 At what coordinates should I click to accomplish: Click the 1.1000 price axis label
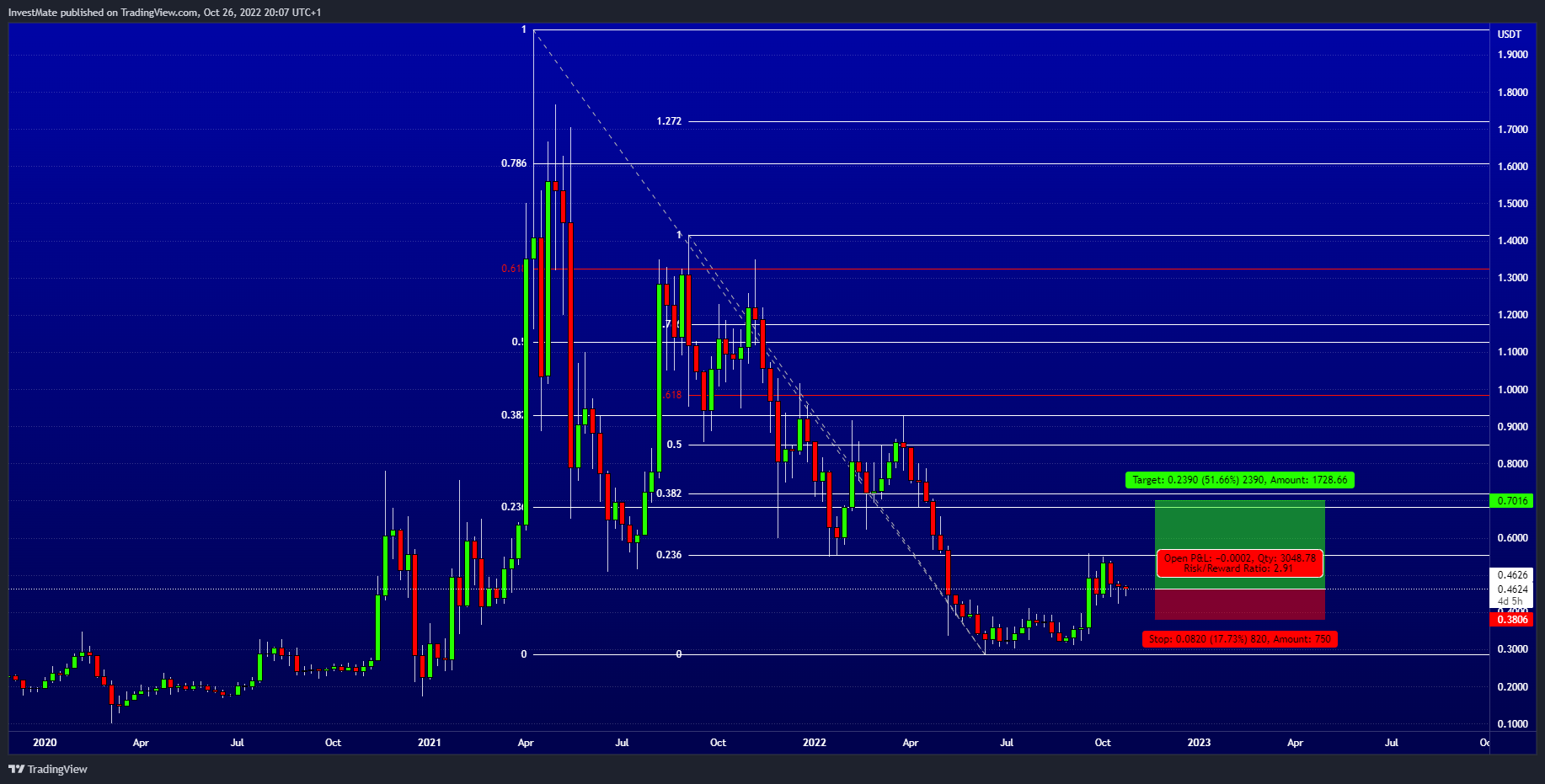tap(1512, 352)
